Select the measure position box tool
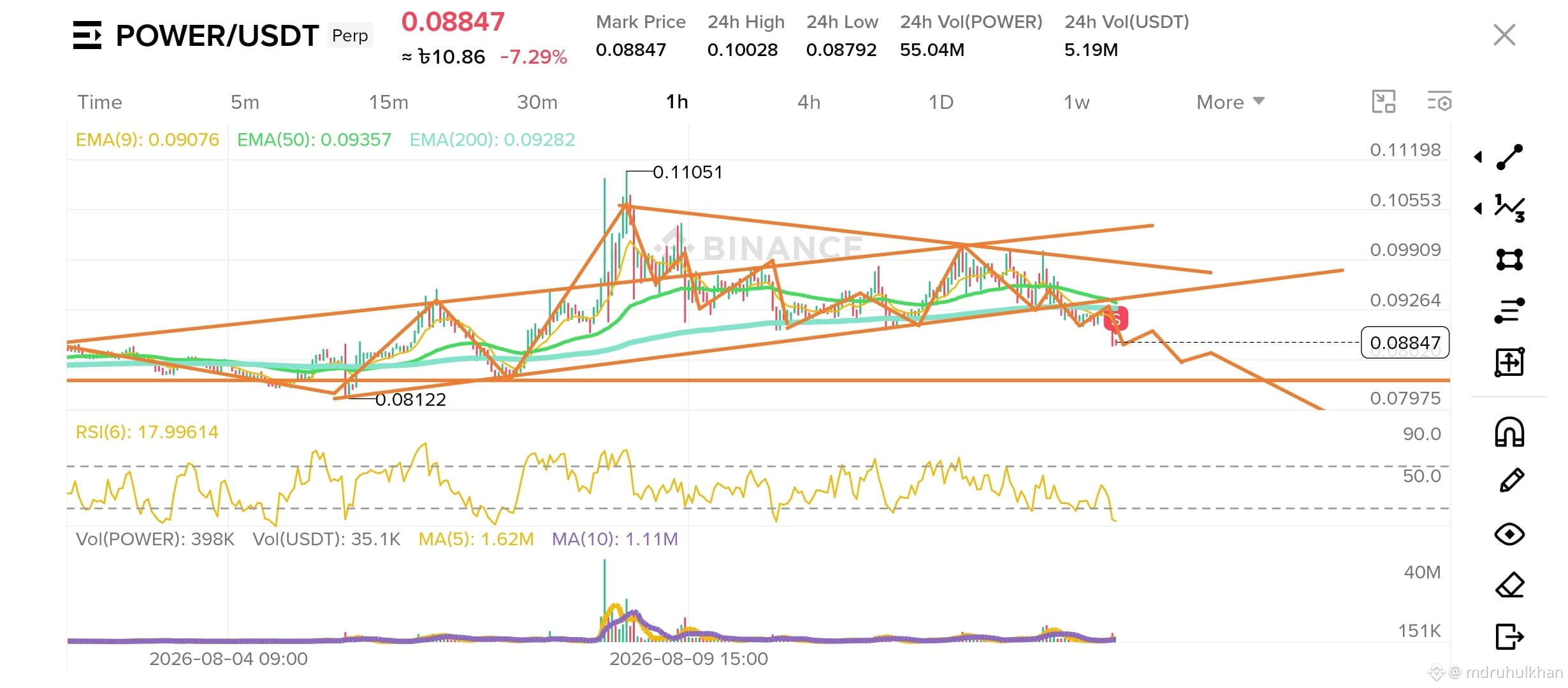1568x688 pixels. pos(1509,362)
